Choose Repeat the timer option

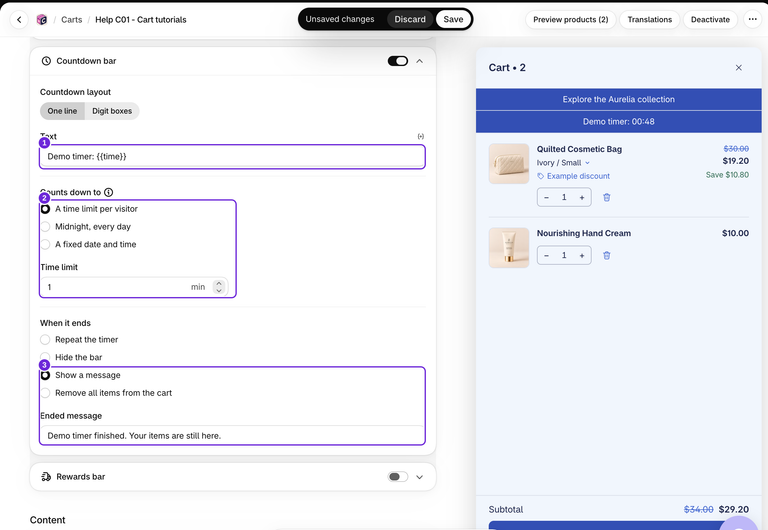[45, 340]
